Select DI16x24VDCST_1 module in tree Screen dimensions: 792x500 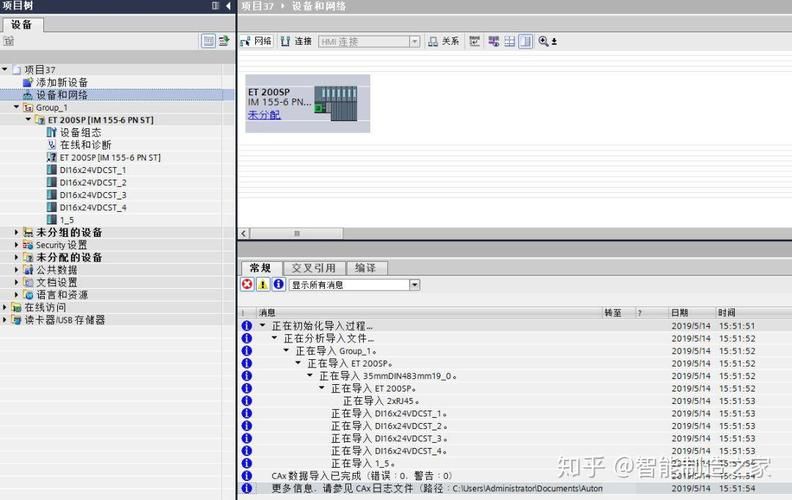coord(93,170)
